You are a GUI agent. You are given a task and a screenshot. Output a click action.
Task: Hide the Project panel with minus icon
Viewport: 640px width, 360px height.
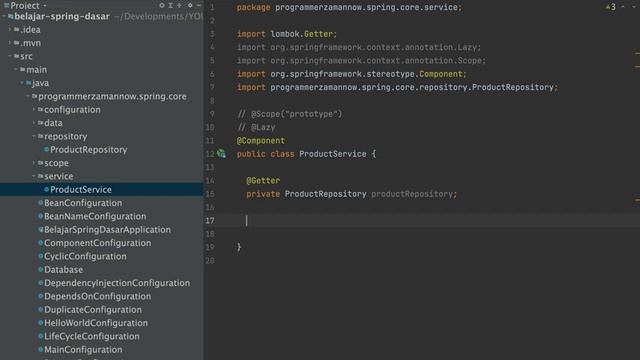[199, 5]
